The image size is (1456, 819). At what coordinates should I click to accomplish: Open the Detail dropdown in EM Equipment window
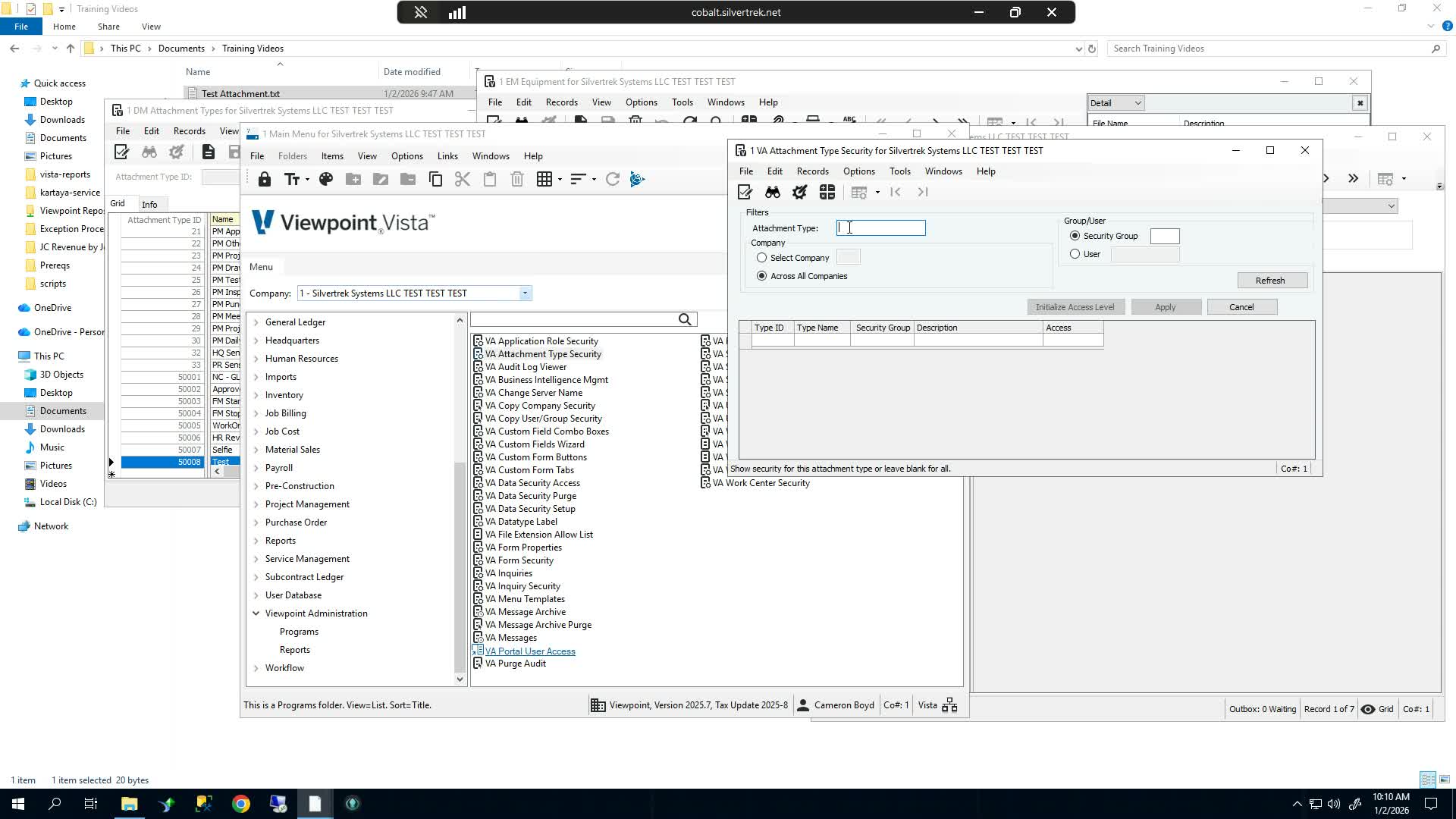(x=1137, y=103)
